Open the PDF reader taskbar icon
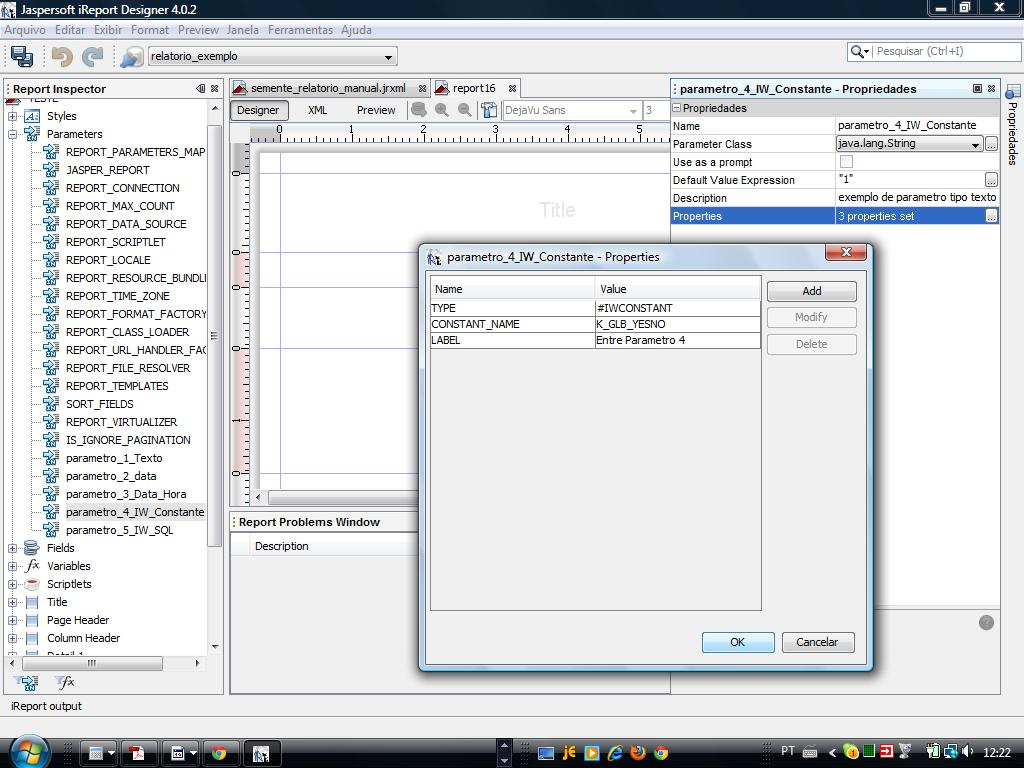 (137, 753)
